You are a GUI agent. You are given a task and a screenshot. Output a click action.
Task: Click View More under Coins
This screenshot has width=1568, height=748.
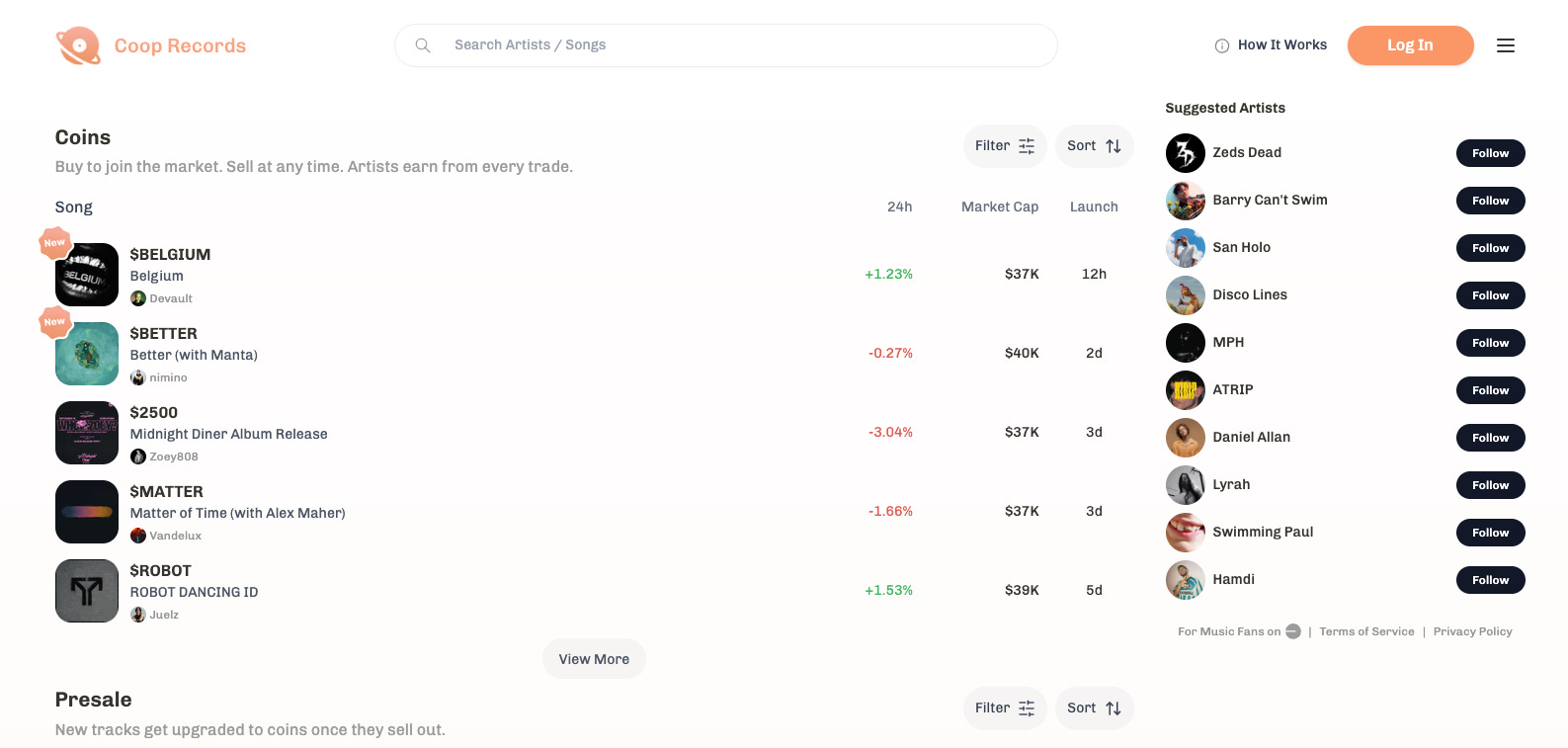594,659
